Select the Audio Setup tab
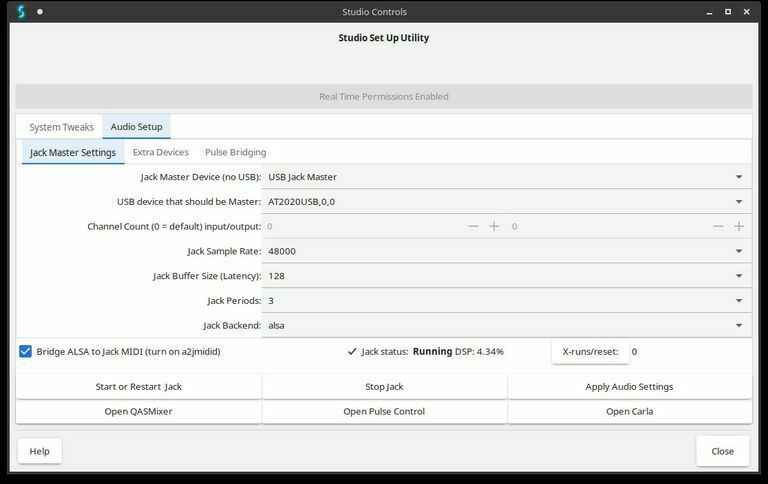Viewport: 768px width, 484px height. pyautogui.click(x=136, y=127)
